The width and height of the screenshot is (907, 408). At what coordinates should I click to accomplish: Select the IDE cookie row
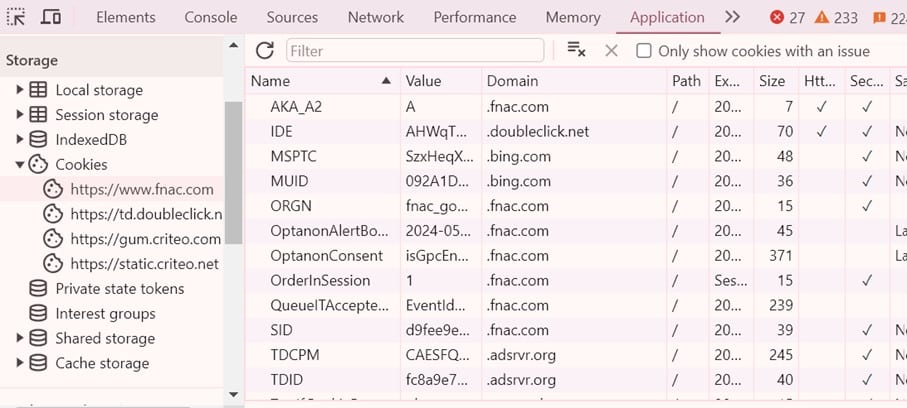tap(576, 131)
